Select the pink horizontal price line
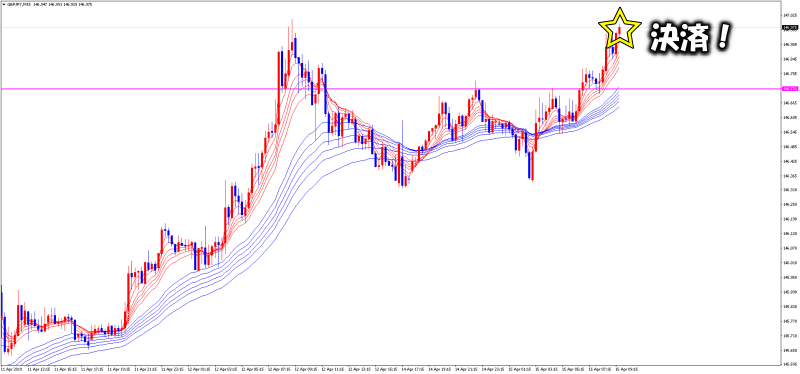 pyautogui.click(x=390, y=89)
